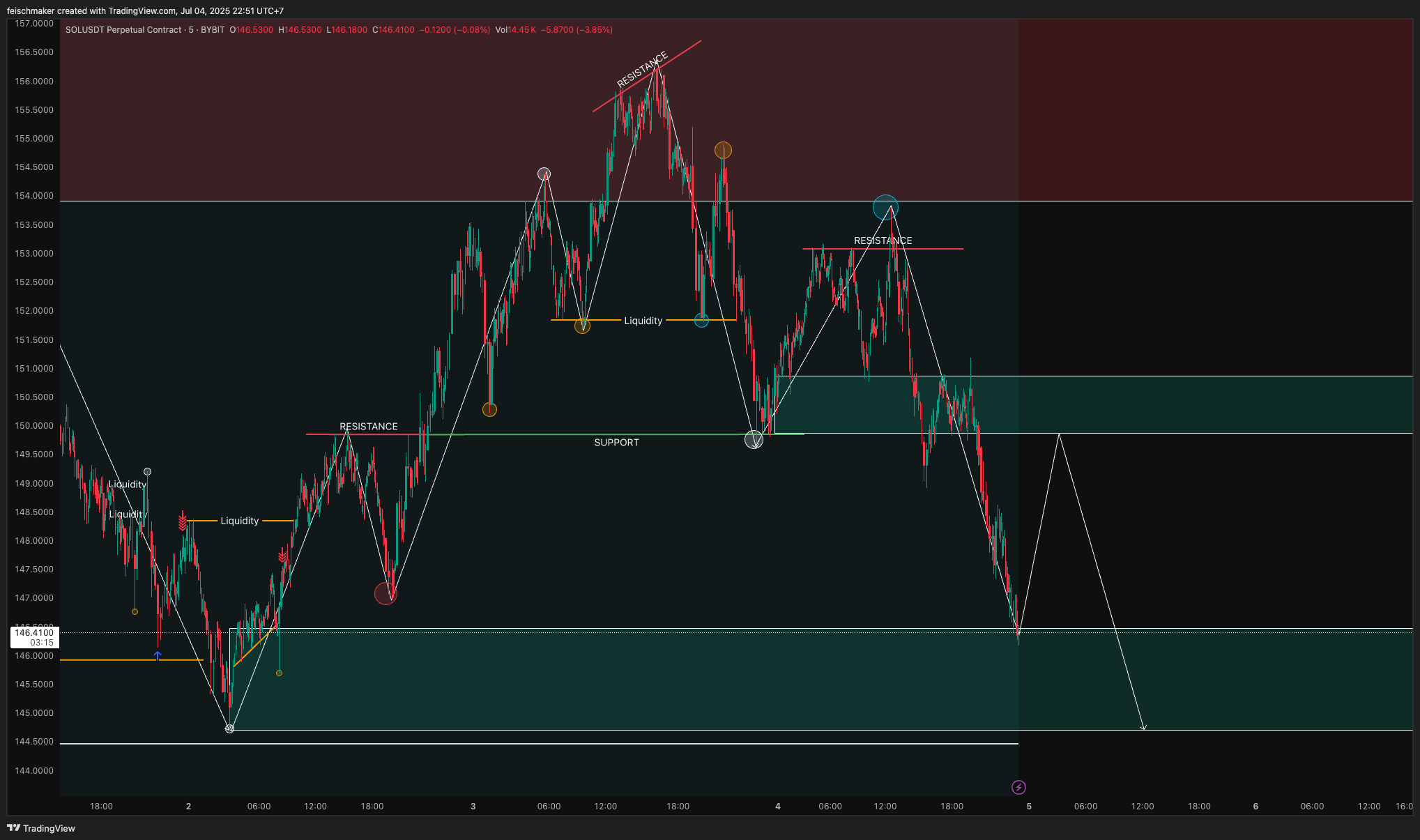Select red down arrows left of Liquidity label

click(183, 521)
